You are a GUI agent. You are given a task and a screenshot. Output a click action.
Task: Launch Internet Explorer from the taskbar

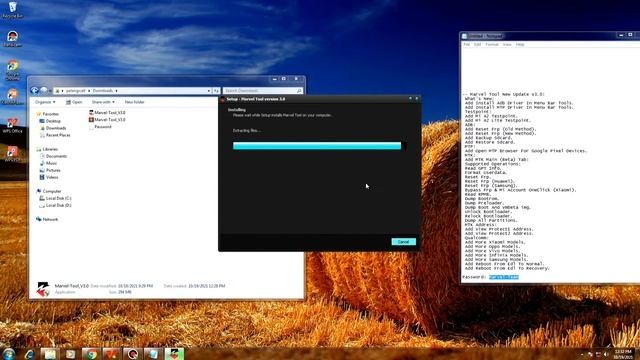click(x=29, y=354)
